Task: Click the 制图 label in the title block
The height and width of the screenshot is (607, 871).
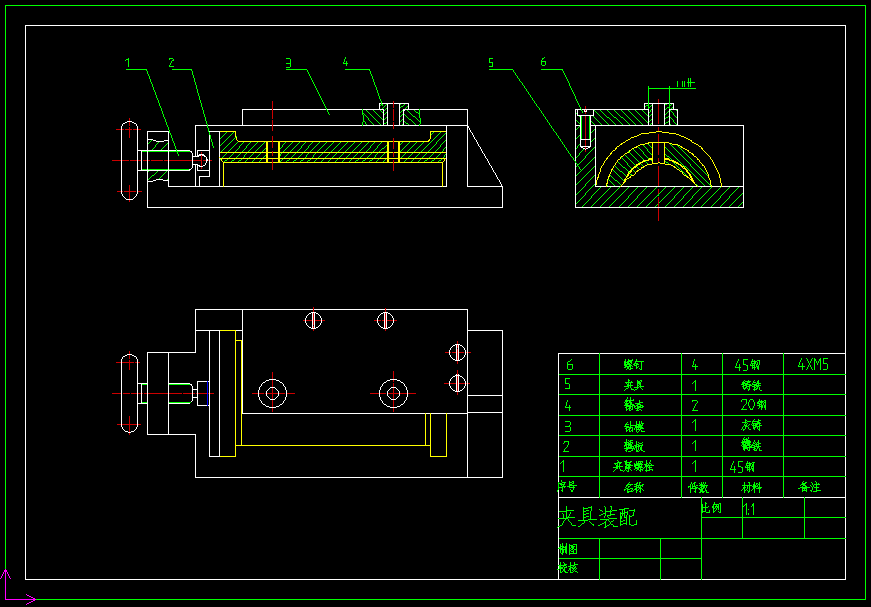Action: tap(568, 549)
